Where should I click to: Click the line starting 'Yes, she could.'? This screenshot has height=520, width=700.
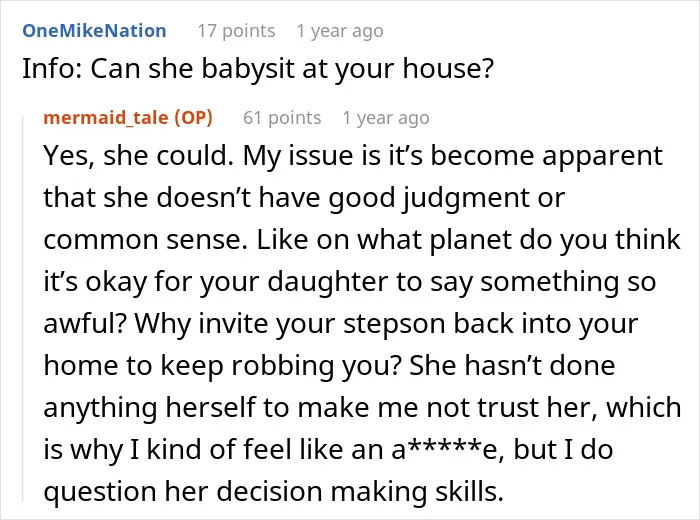(353, 156)
